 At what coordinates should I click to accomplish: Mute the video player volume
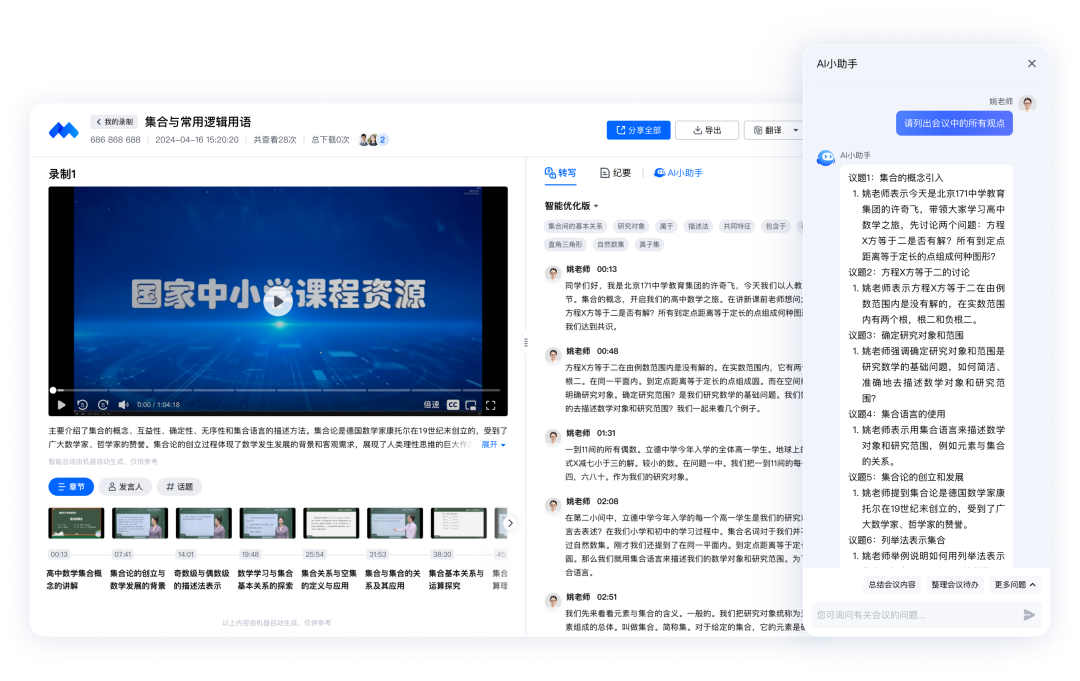click(x=122, y=405)
